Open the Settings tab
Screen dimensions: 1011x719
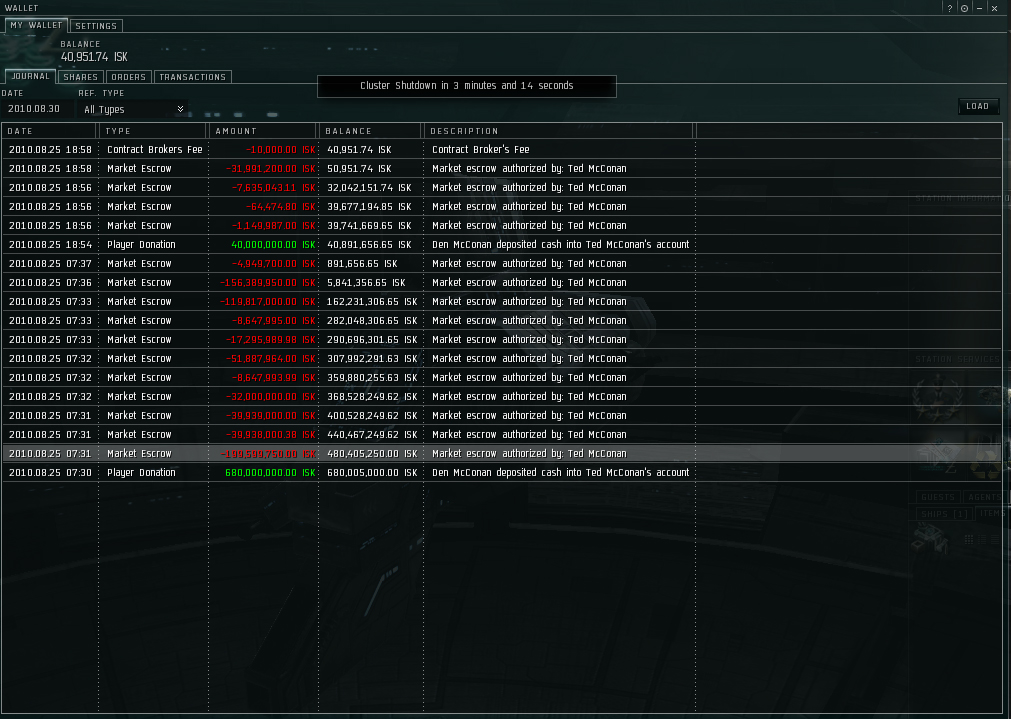click(x=96, y=26)
